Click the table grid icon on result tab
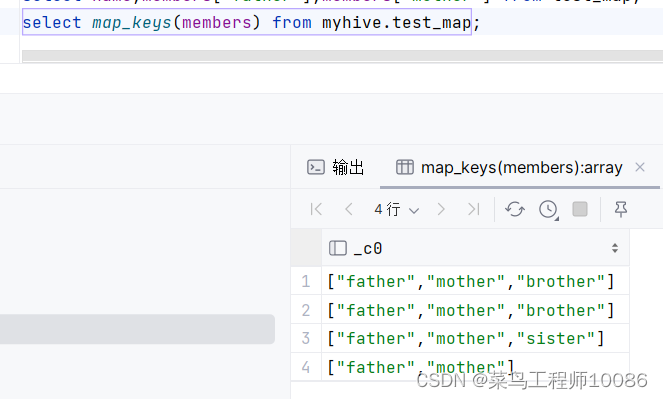Screen dimensions: 663x399 coord(405,167)
